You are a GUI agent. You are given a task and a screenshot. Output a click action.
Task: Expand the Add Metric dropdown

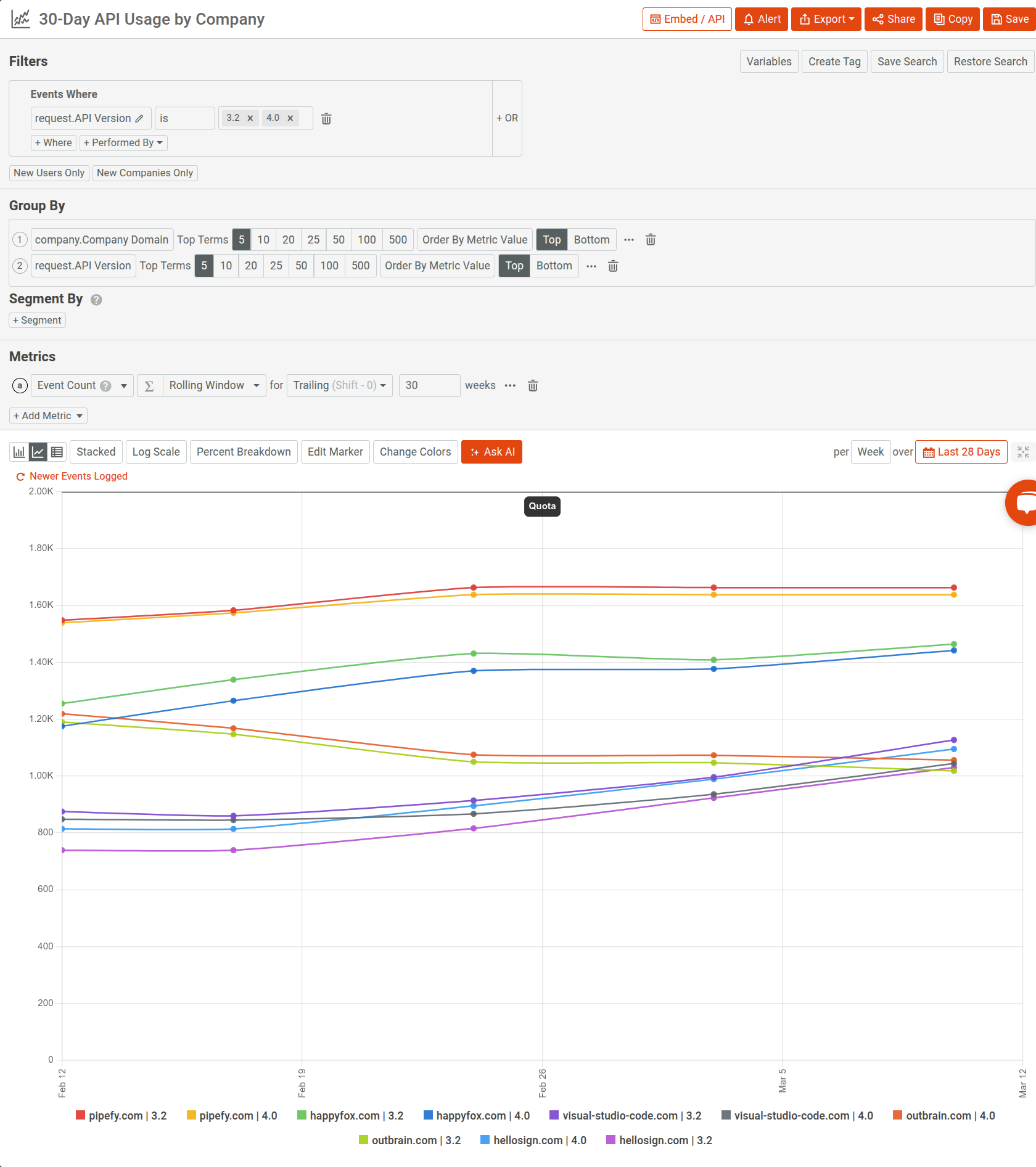click(48, 416)
